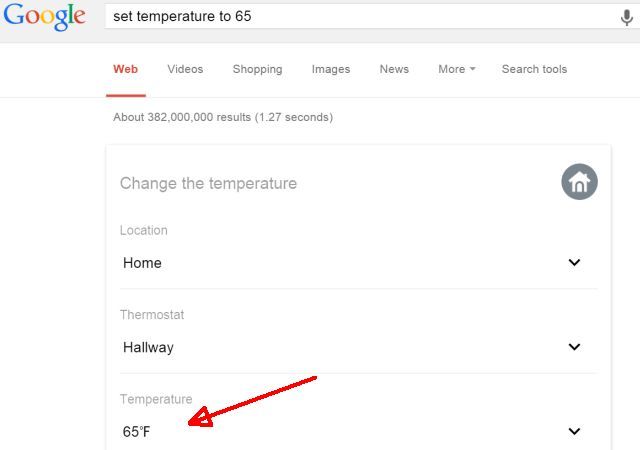Viewport: 640px width, 450px height.
Task: Expand the Thermostat dropdown arrow
Action: click(x=574, y=347)
